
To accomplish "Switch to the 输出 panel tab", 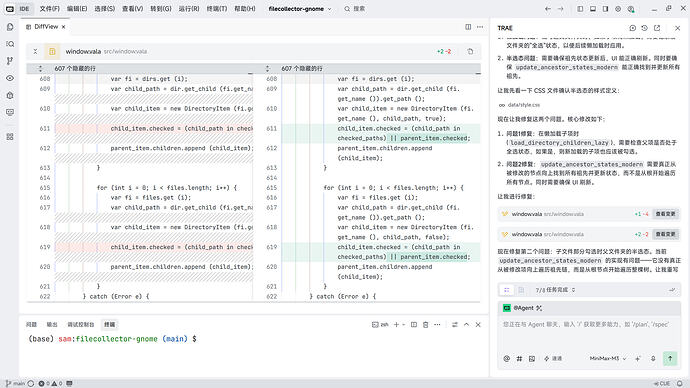I will click(x=52, y=325).
